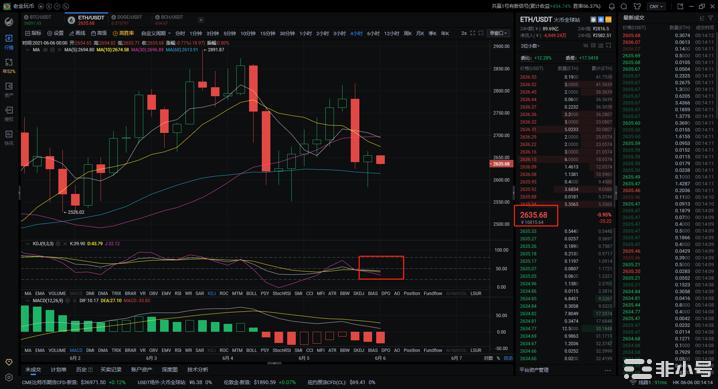This screenshot has width=718, height=389.
Task: Select the 分时 time-sharing view
Action: point(180,33)
